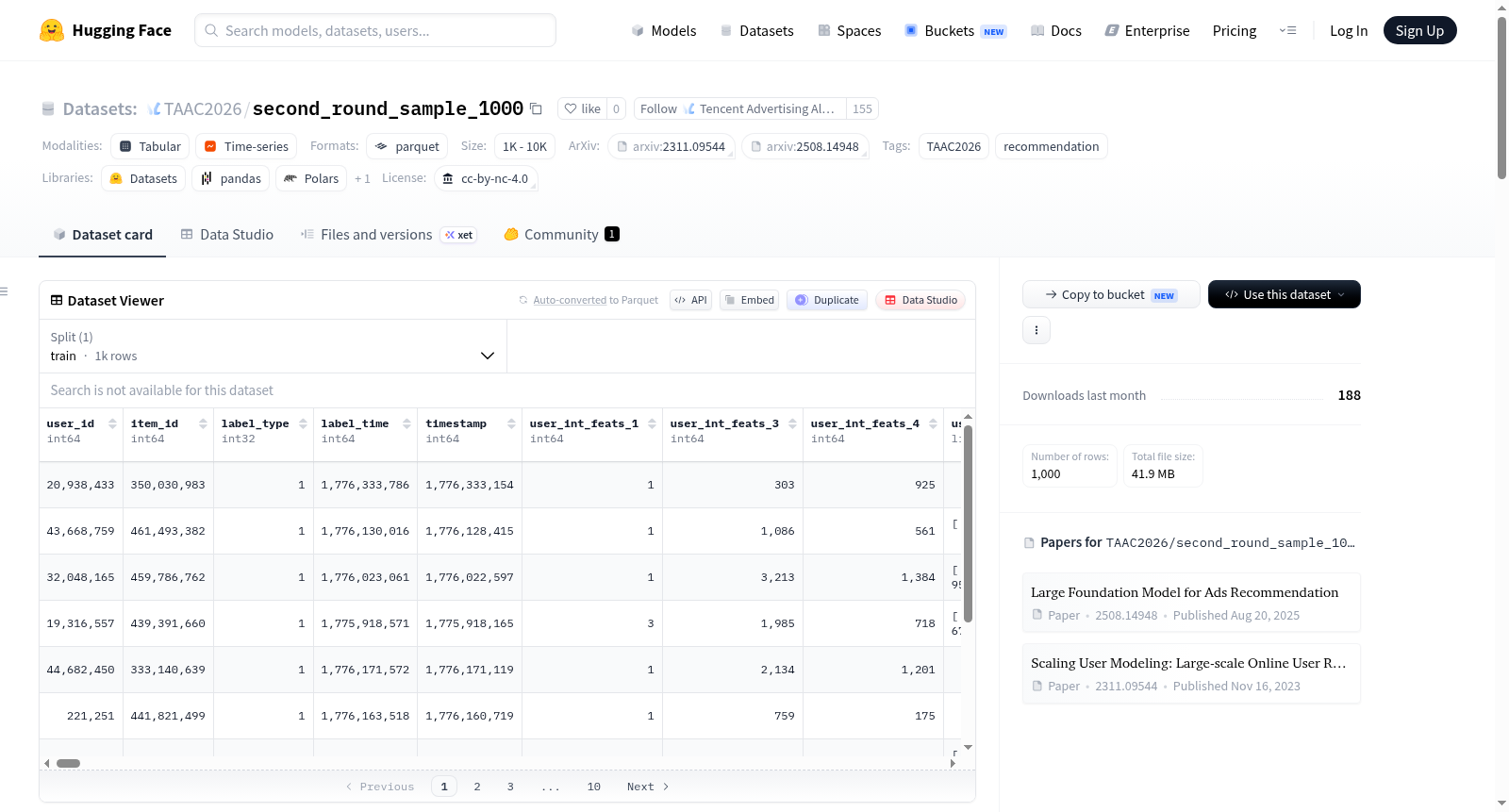Go to Datasets in the top navigation
The height and width of the screenshot is (812, 1509).
[756, 30]
